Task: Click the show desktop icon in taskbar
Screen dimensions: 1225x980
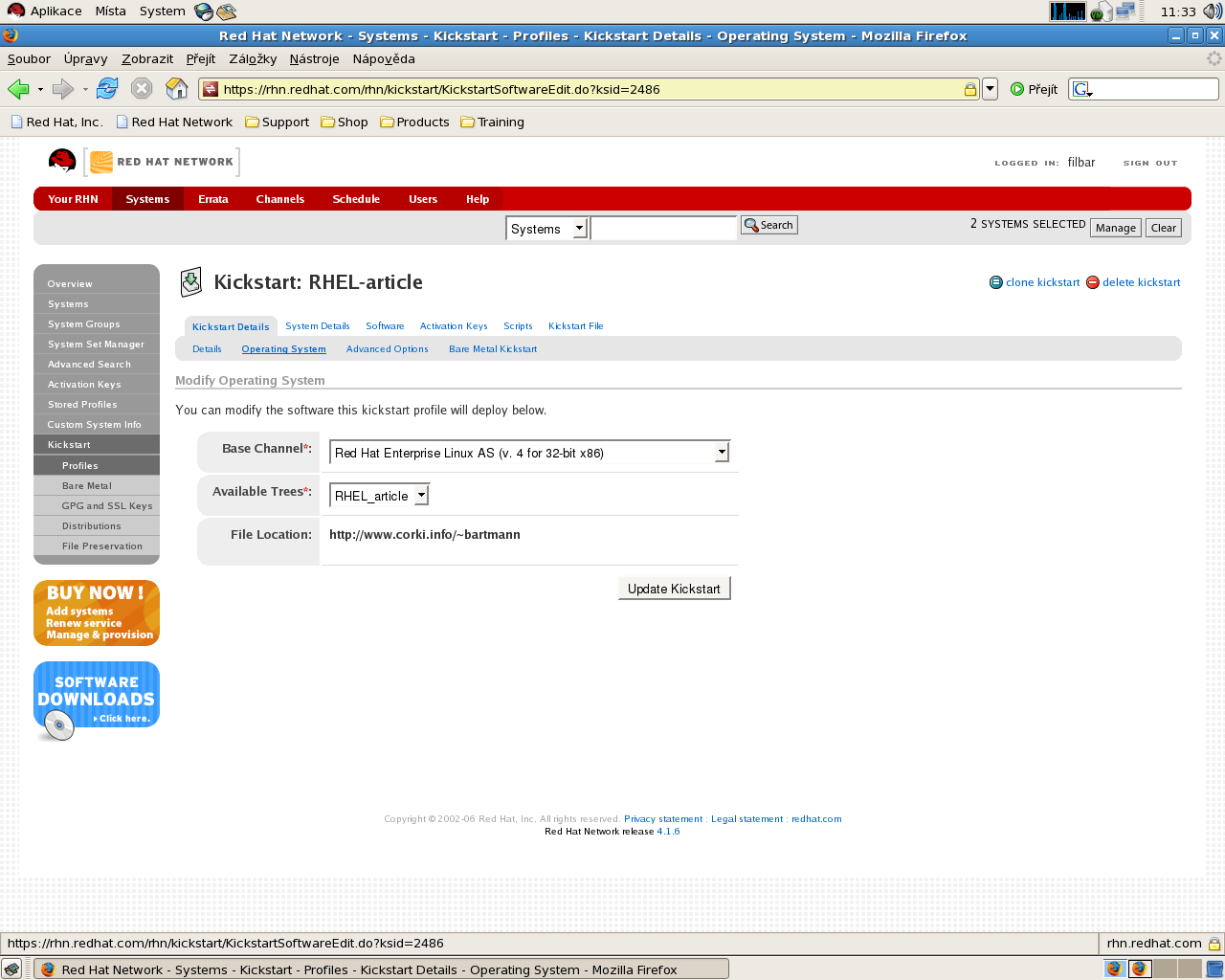Action: pyautogui.click(x=11, y=969)
